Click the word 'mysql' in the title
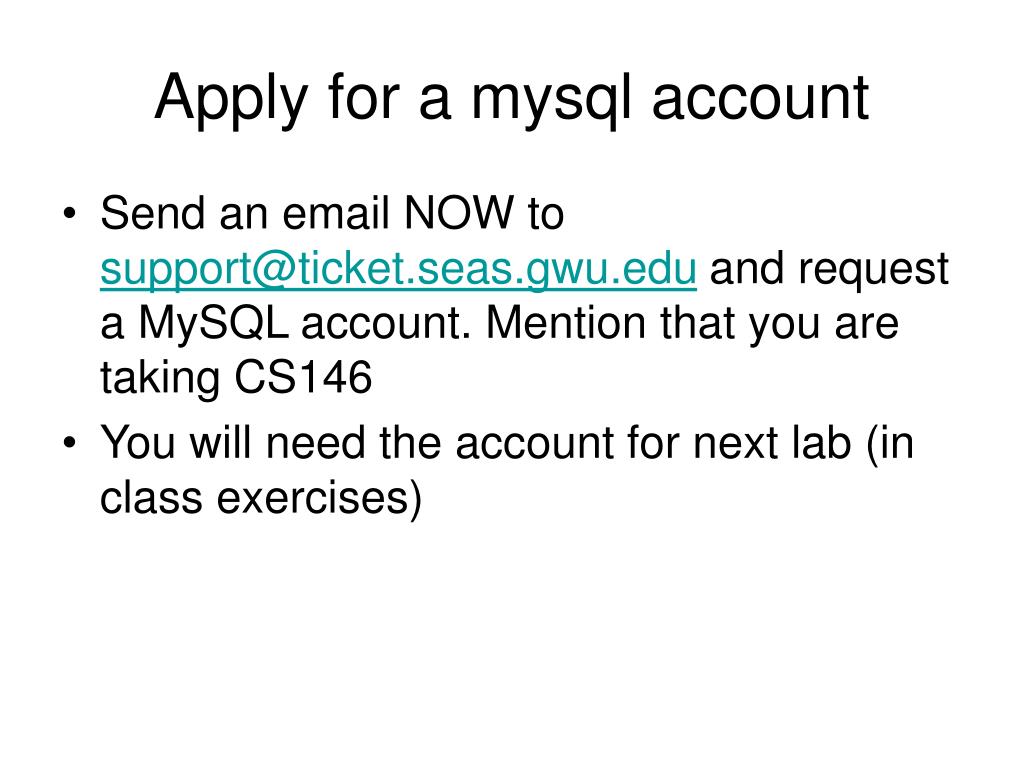The image size is (1024, 768). tap(552, 101)
